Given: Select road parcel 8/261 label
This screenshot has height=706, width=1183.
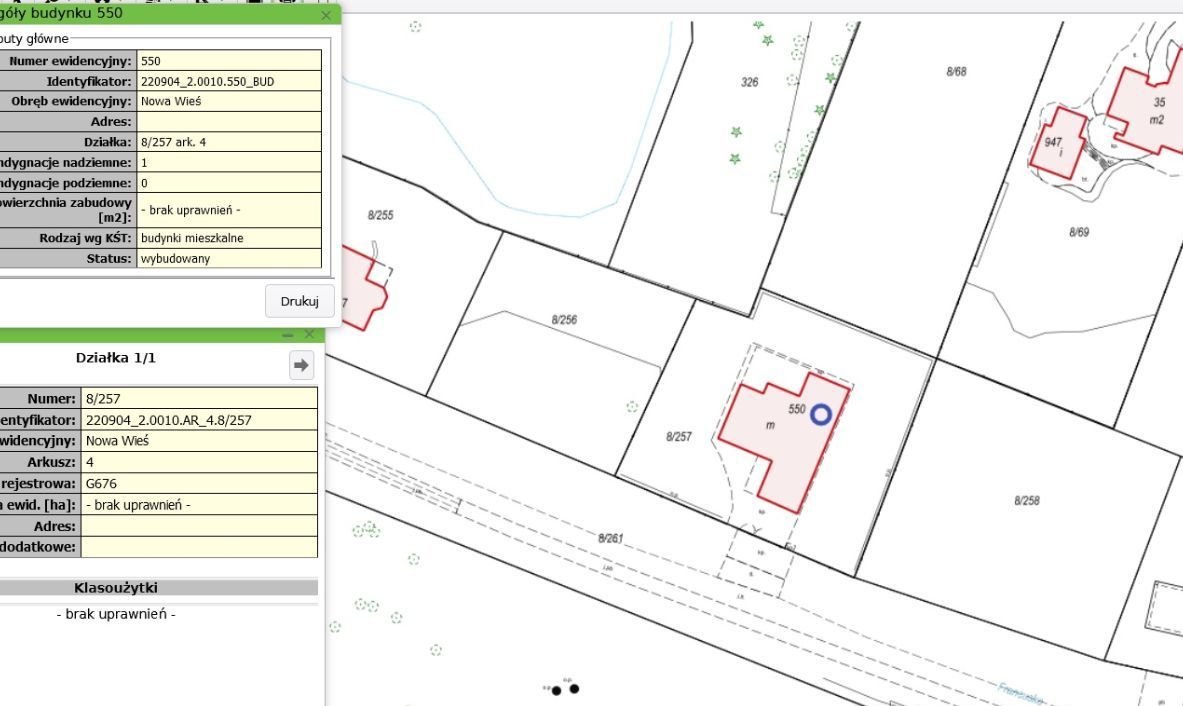Looking at the screenshot, I should coord(610,538).
